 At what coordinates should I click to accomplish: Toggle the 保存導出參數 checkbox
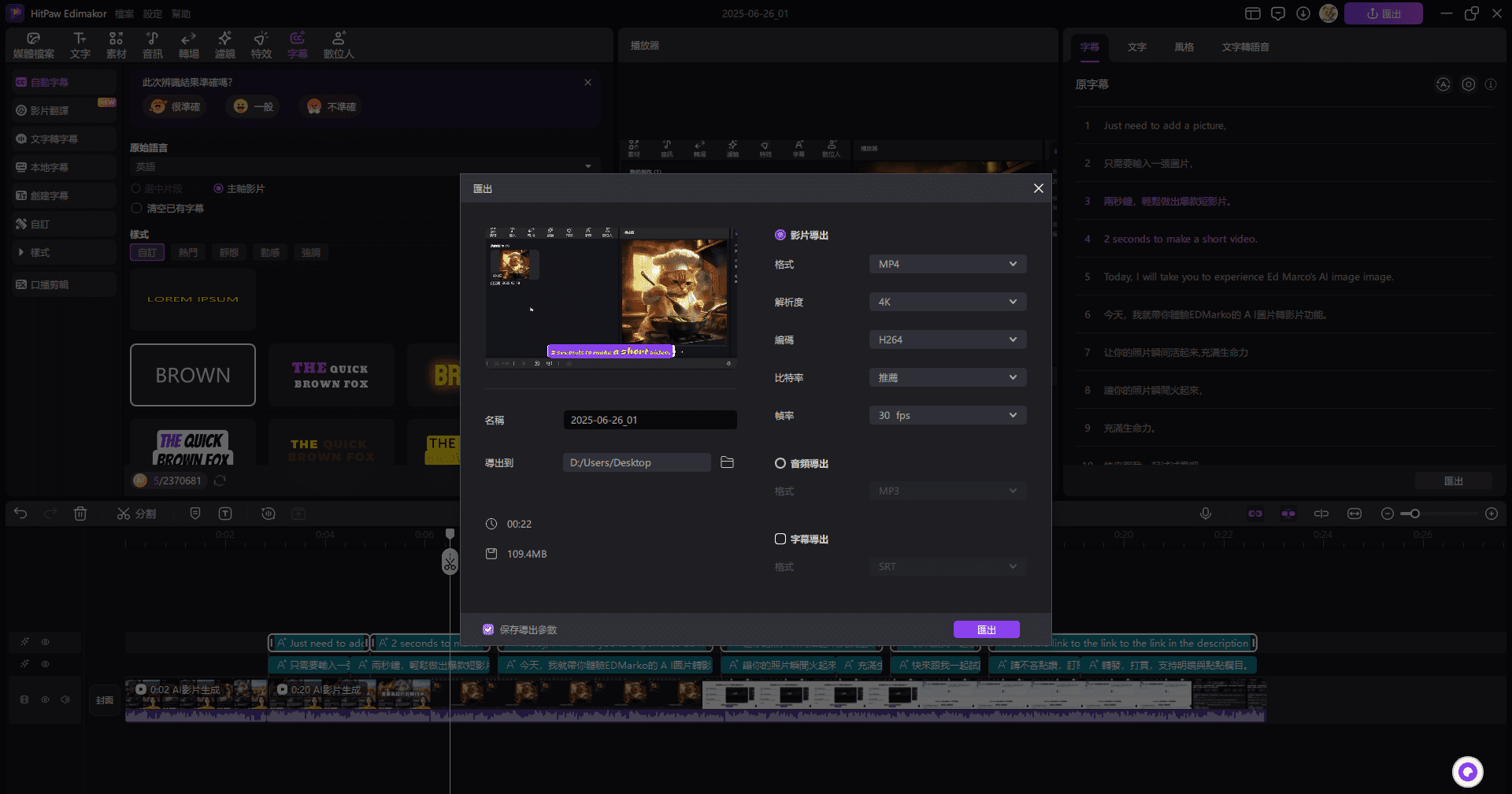point(488,629)
